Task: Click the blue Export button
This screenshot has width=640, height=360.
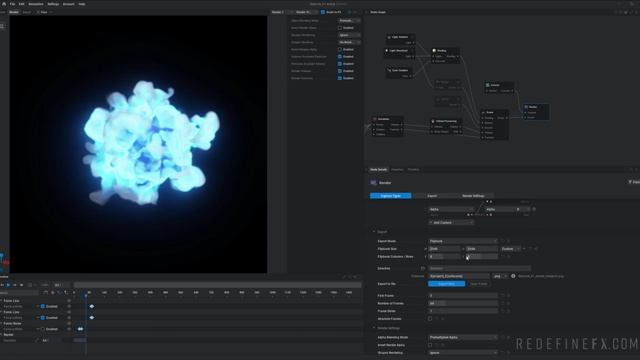Action: click(x=446, y=284)
